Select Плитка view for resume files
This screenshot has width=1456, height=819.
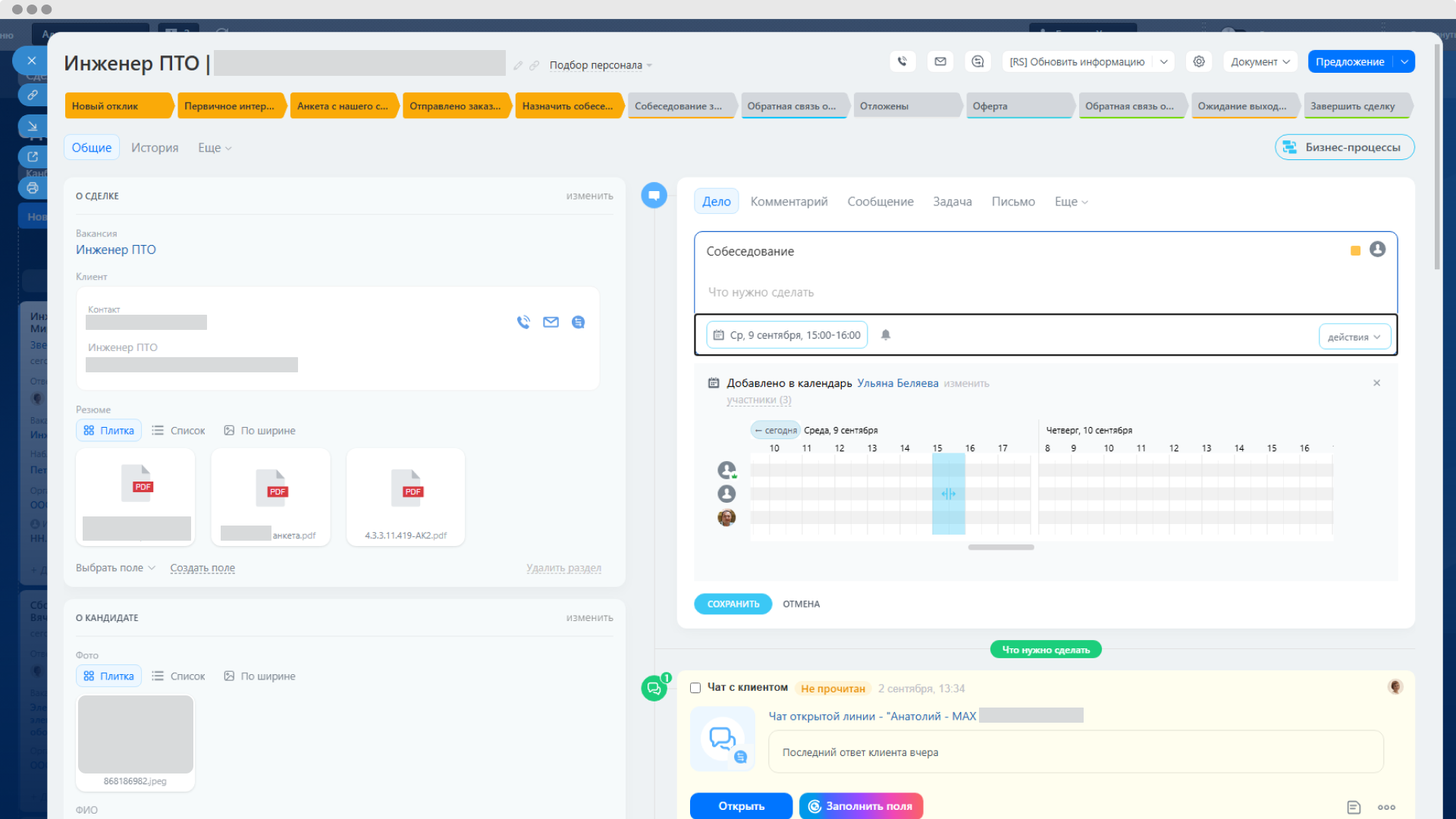tap(108, 430)
